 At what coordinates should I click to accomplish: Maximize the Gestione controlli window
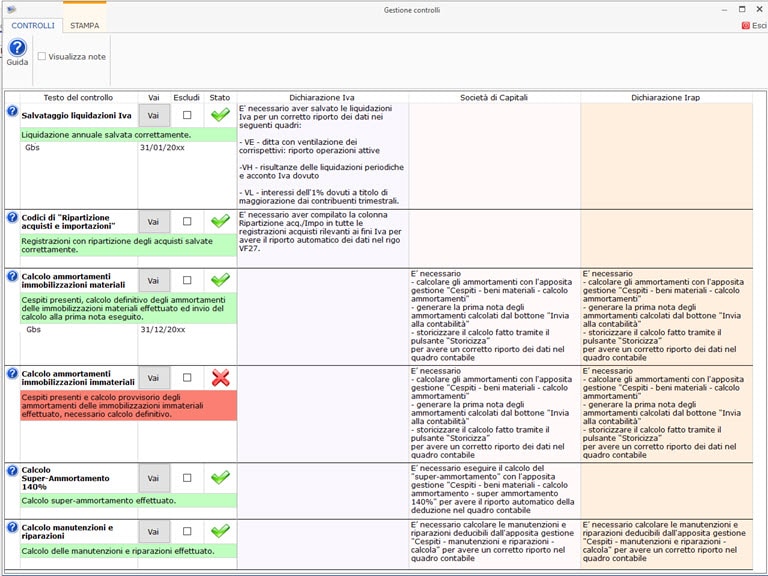[x=742, y=9]
